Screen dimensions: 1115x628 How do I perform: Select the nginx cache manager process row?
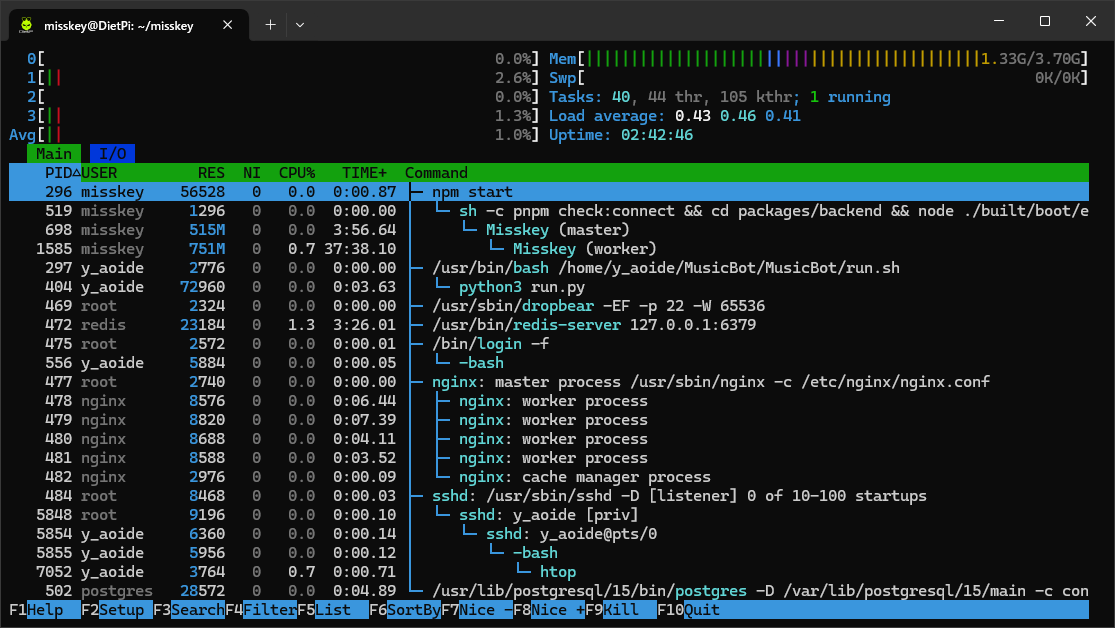point(548,477)
